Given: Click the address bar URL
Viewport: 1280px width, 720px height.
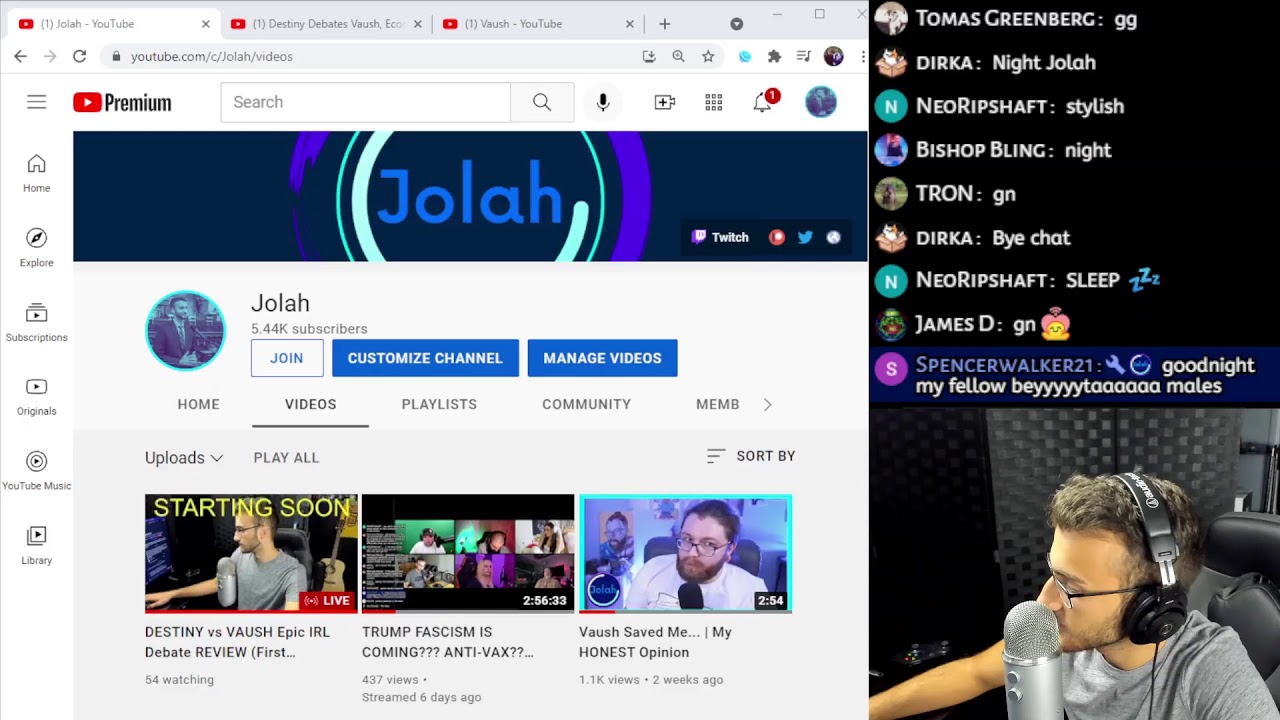Looking at the screenshot, I should tap(212, 56).
